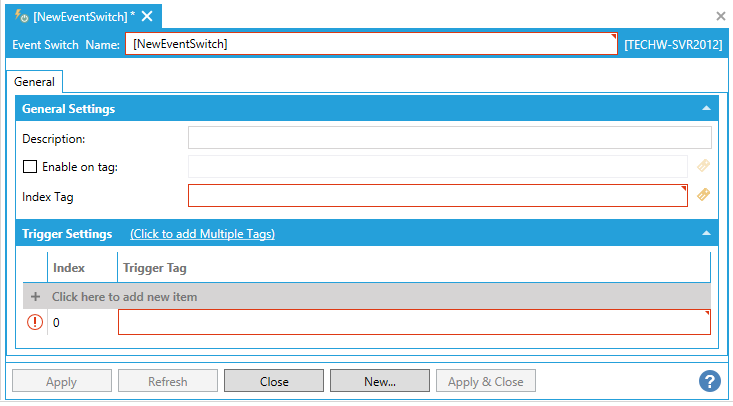Viewport: 733px width, 406px height.
Task: Focus the Index Tag input field
Action: point(437,196)
